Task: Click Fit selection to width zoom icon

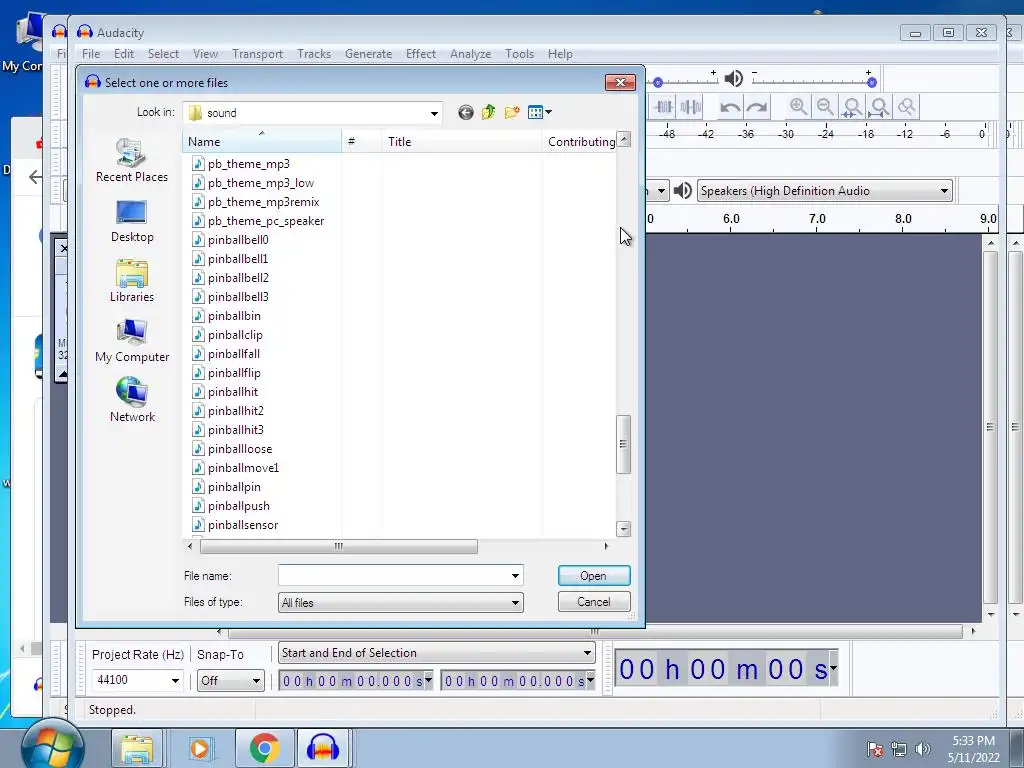Action: pyautogui.click(x=852, y=107)
